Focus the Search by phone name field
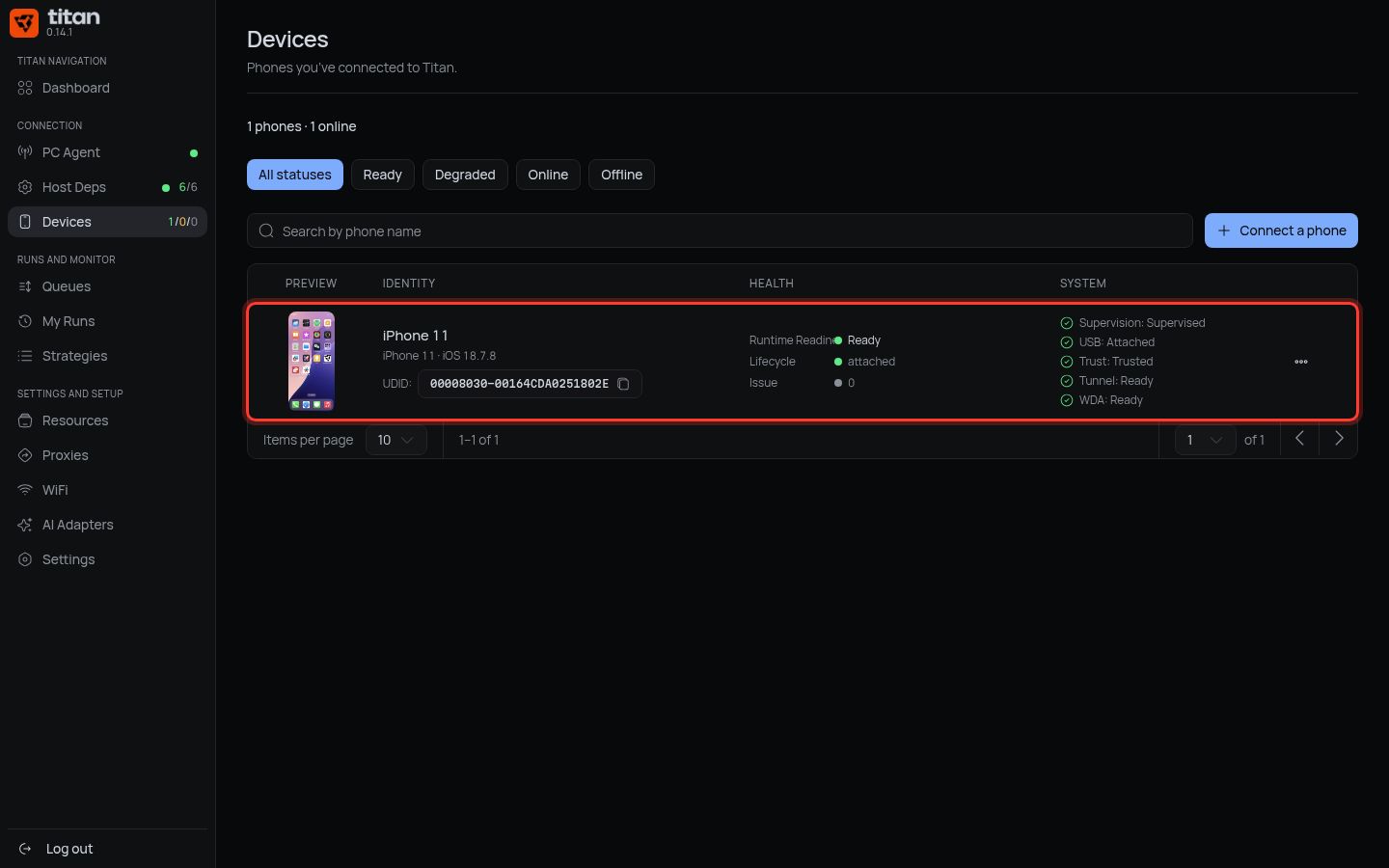1389x868 pixels. [x=720, y=231]
